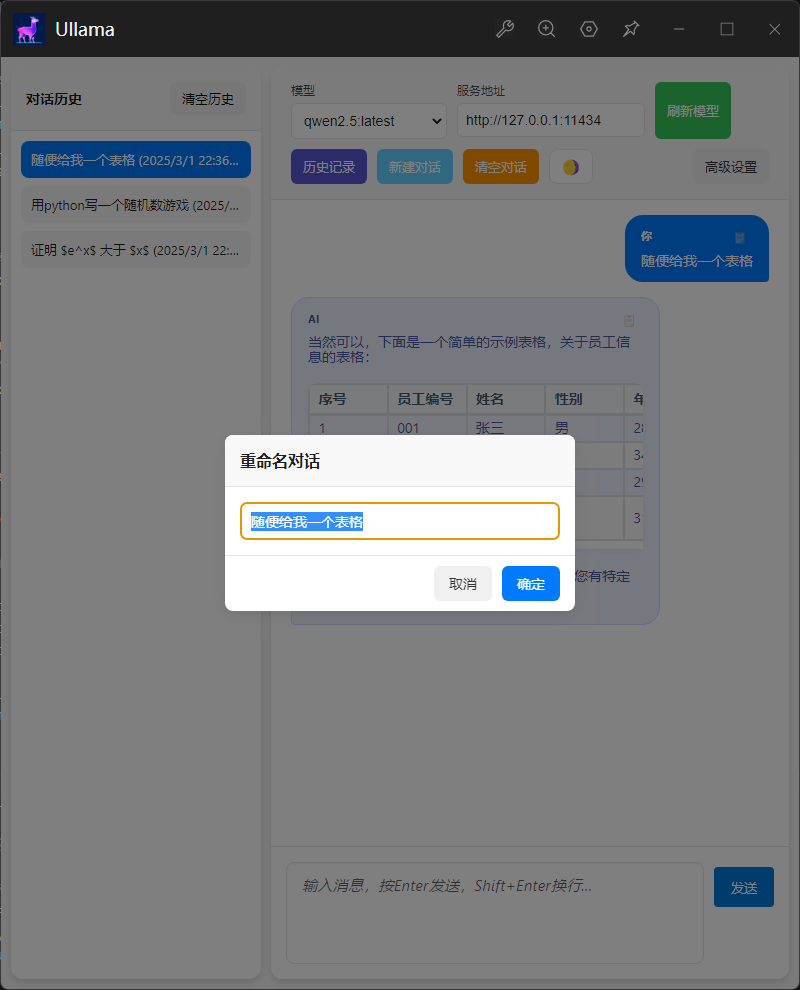Toggle dark mode with the moon button
This screenshot has height=990, width=800.
coord(570,167)
